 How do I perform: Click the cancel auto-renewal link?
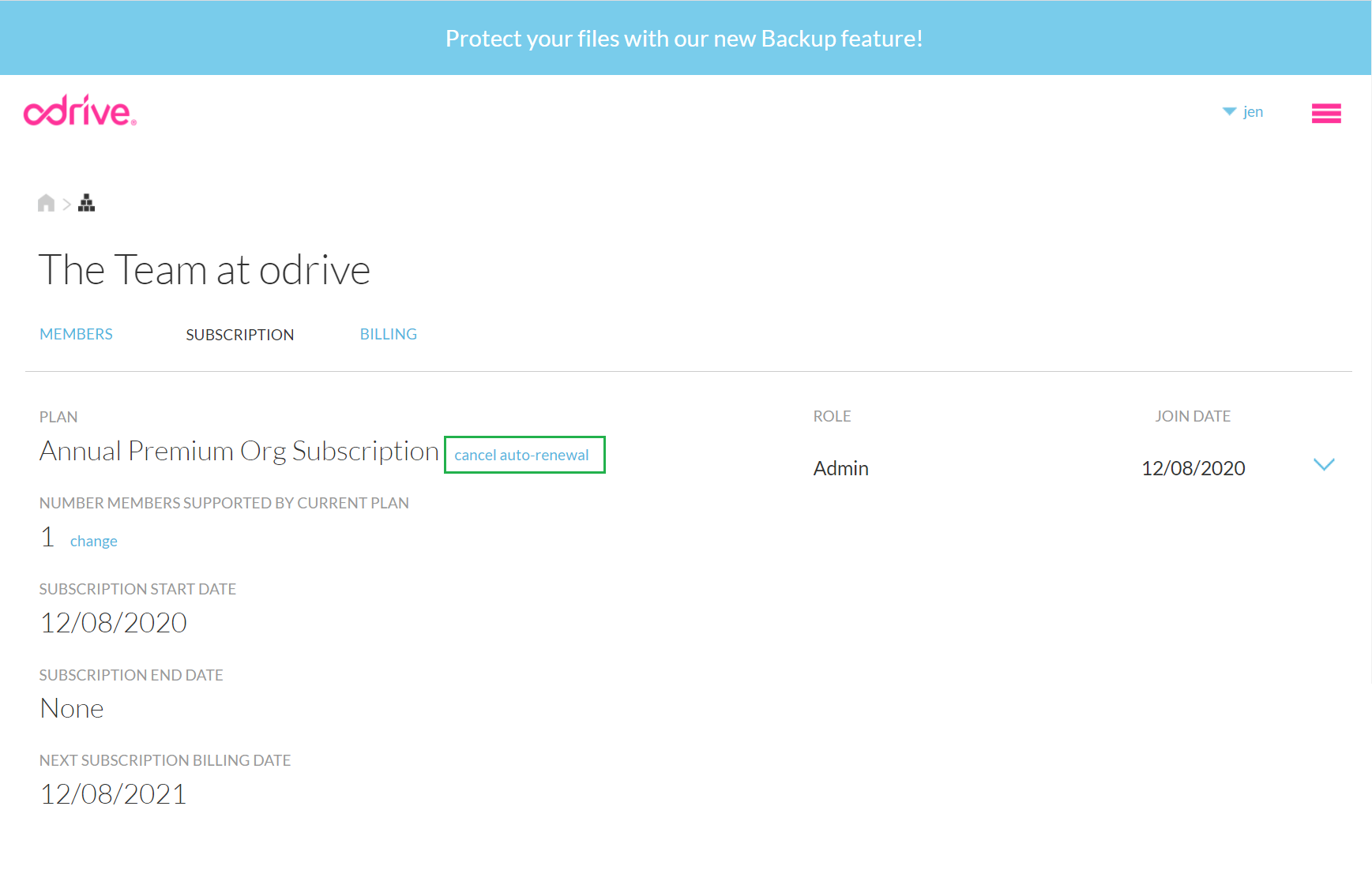(x=521, y=455)
